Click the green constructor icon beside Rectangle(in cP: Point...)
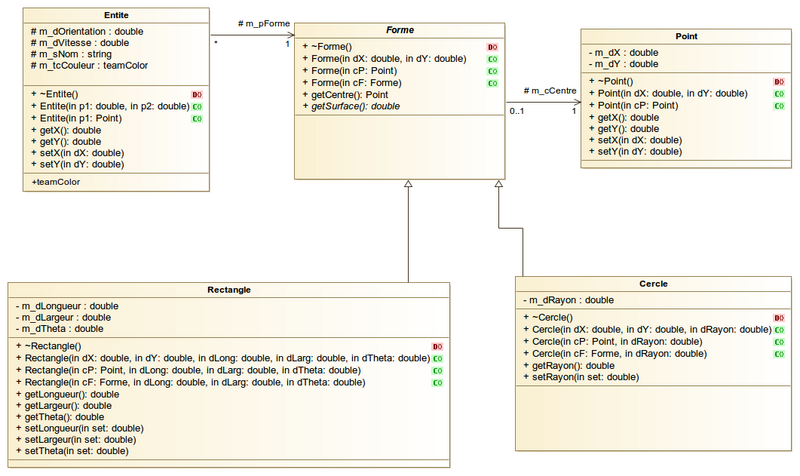 click(x=437, y=370)
